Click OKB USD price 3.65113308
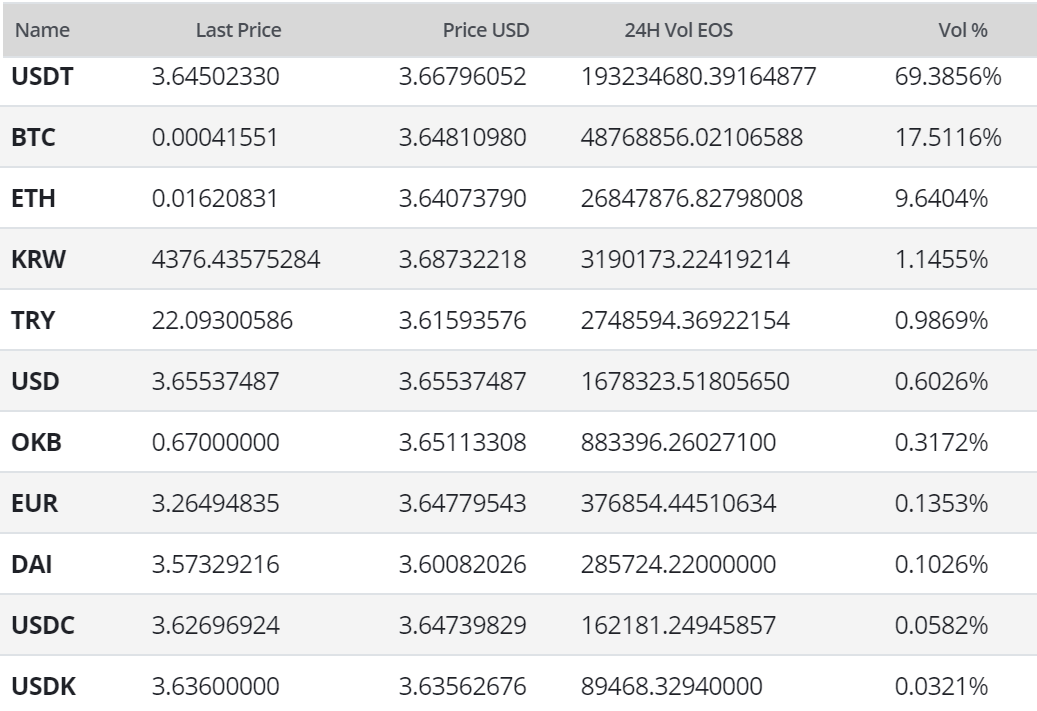Viewport: 1037px width, 711px height. (462, 442)
